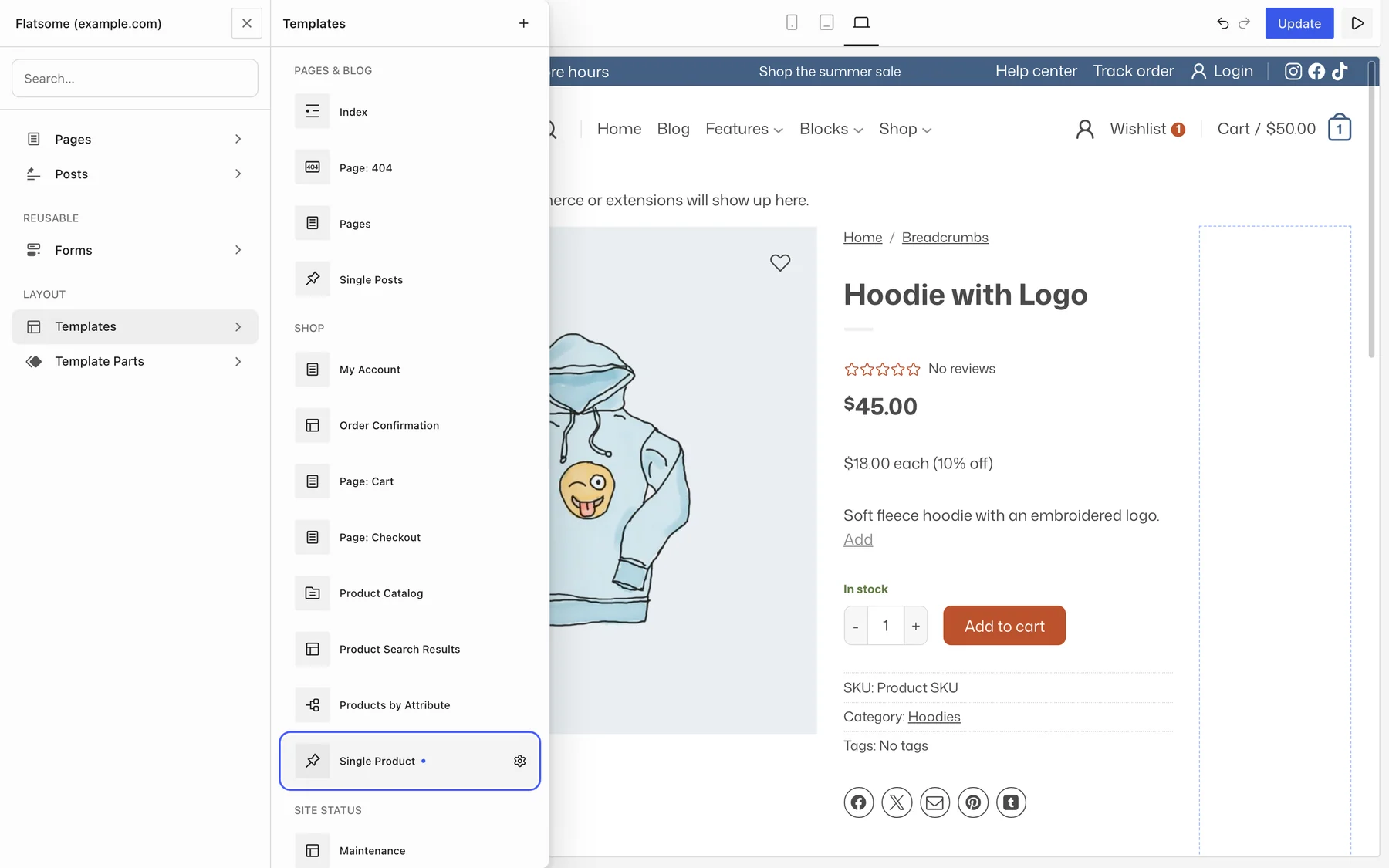The image size is (1389, 868).
Task: Go to Home in site navigation
Action: click(619, 129)
